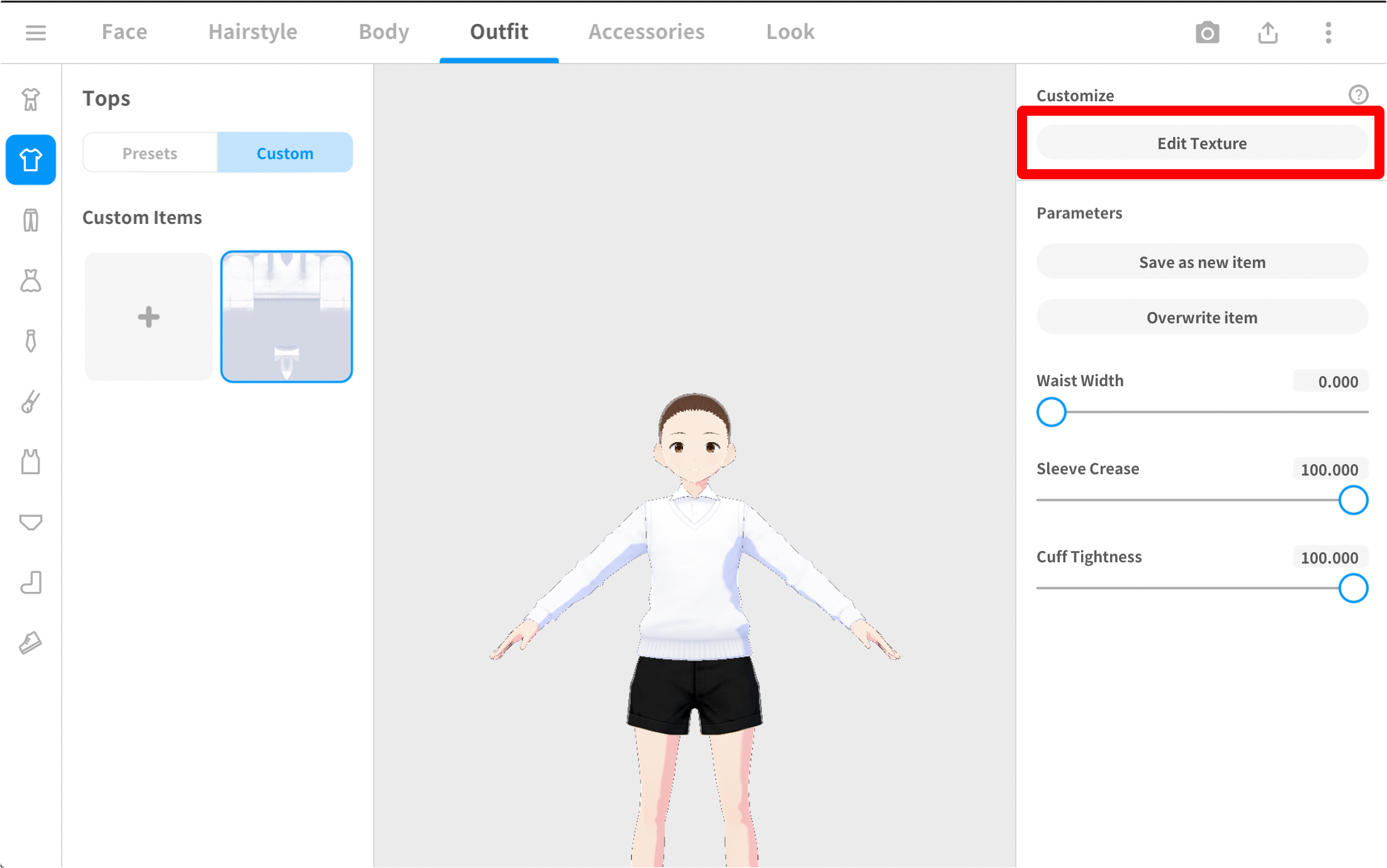Select the Bottoms pants category icon
This screenshot has width=1387, height=868.
pyautogui.click(x=30, y=220)
